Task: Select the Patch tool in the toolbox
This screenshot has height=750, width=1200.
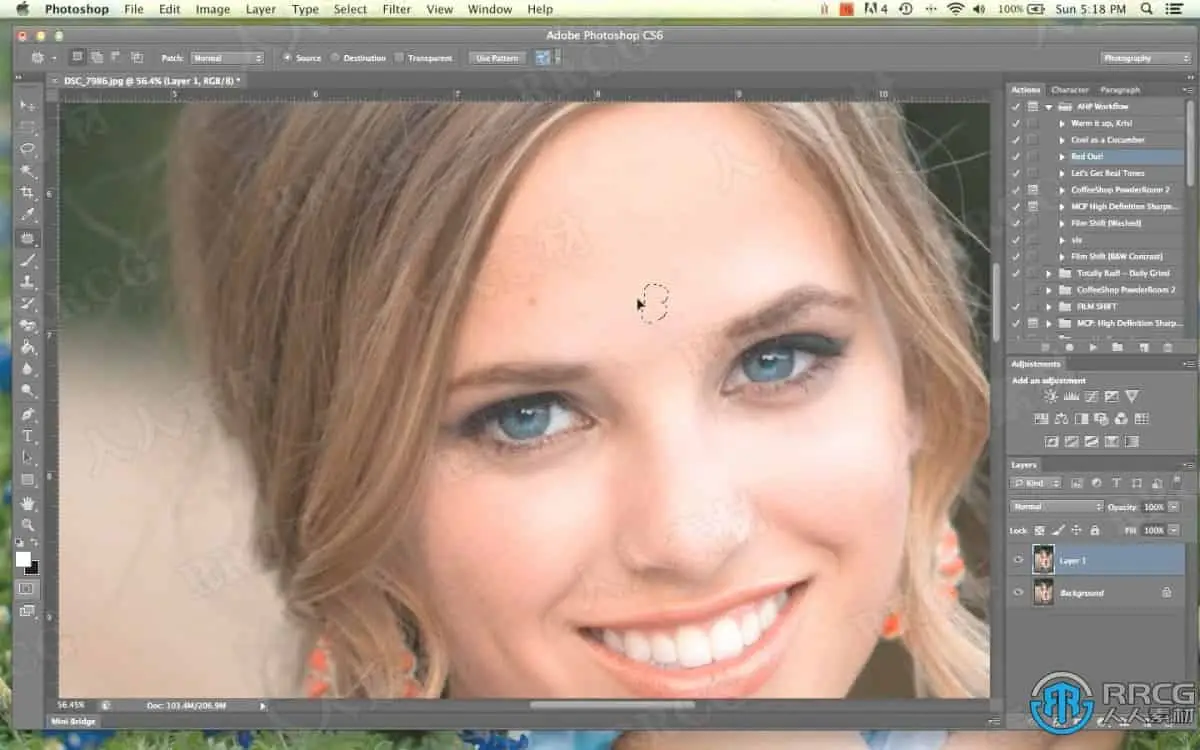Action: 28,238
